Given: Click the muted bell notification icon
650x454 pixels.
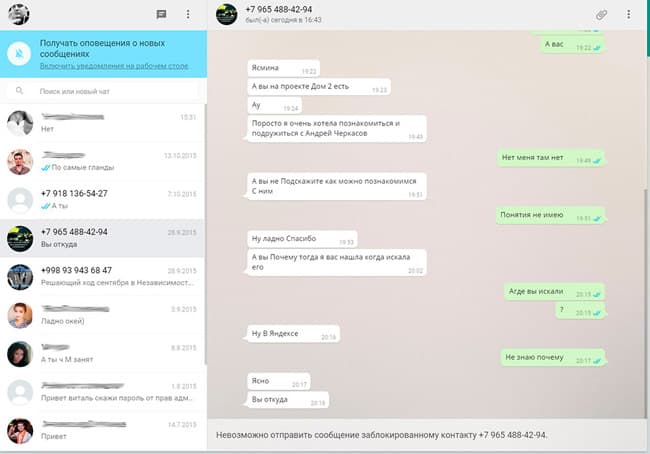Looking at the screenshot, I should 19,53.
